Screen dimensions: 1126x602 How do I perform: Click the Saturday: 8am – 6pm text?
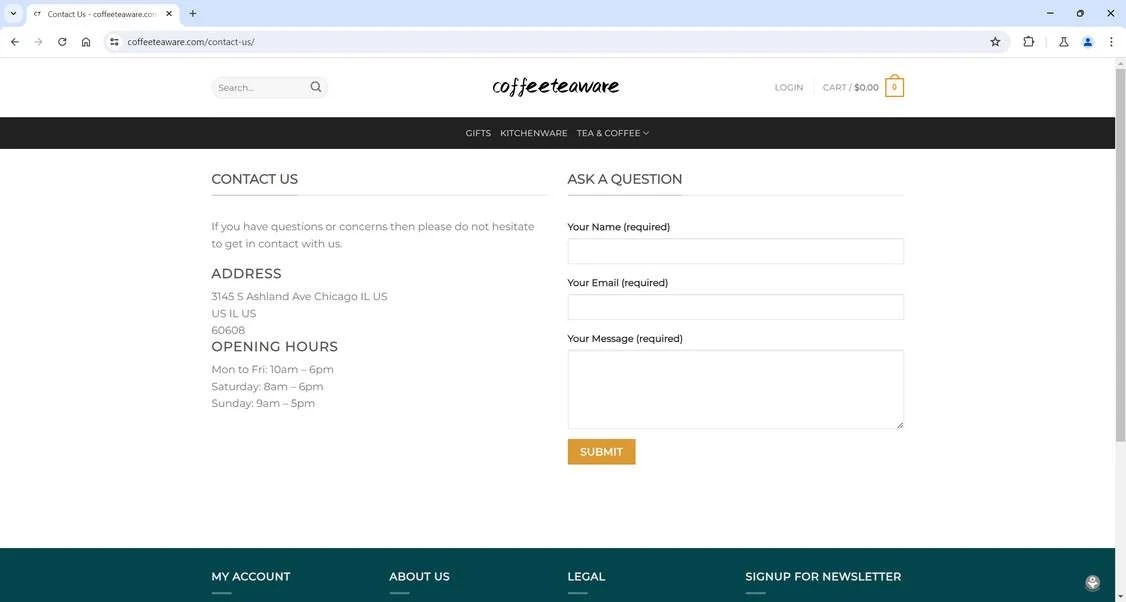267,386
